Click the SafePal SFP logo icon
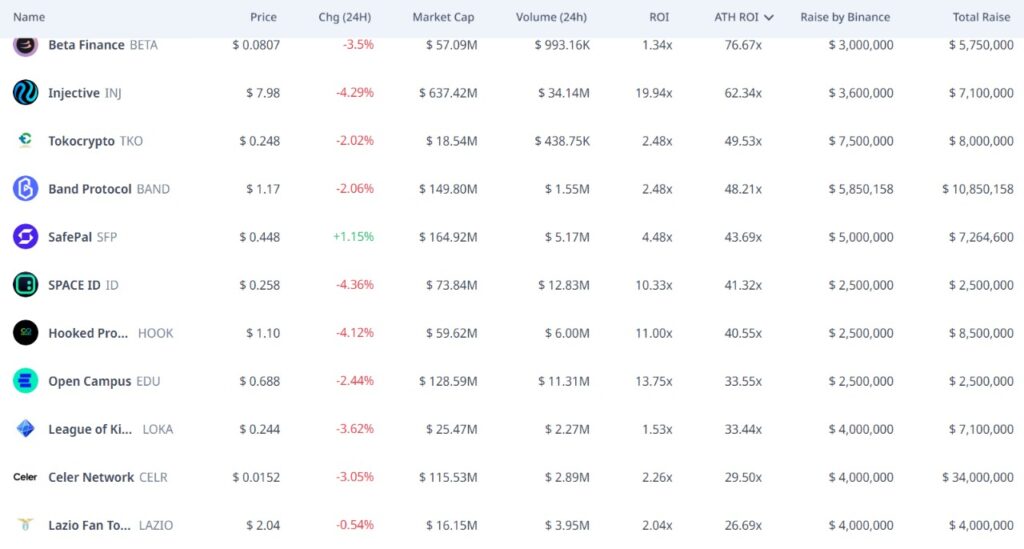1024x549 pixels. click(x=25, y=236)
